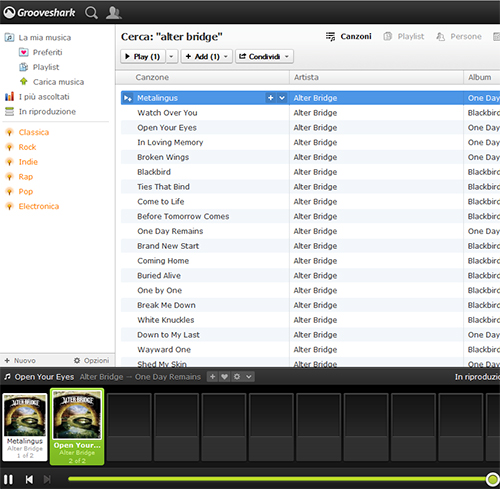
Task: Click the playback progress slider knob
Action: coord(492,479)
